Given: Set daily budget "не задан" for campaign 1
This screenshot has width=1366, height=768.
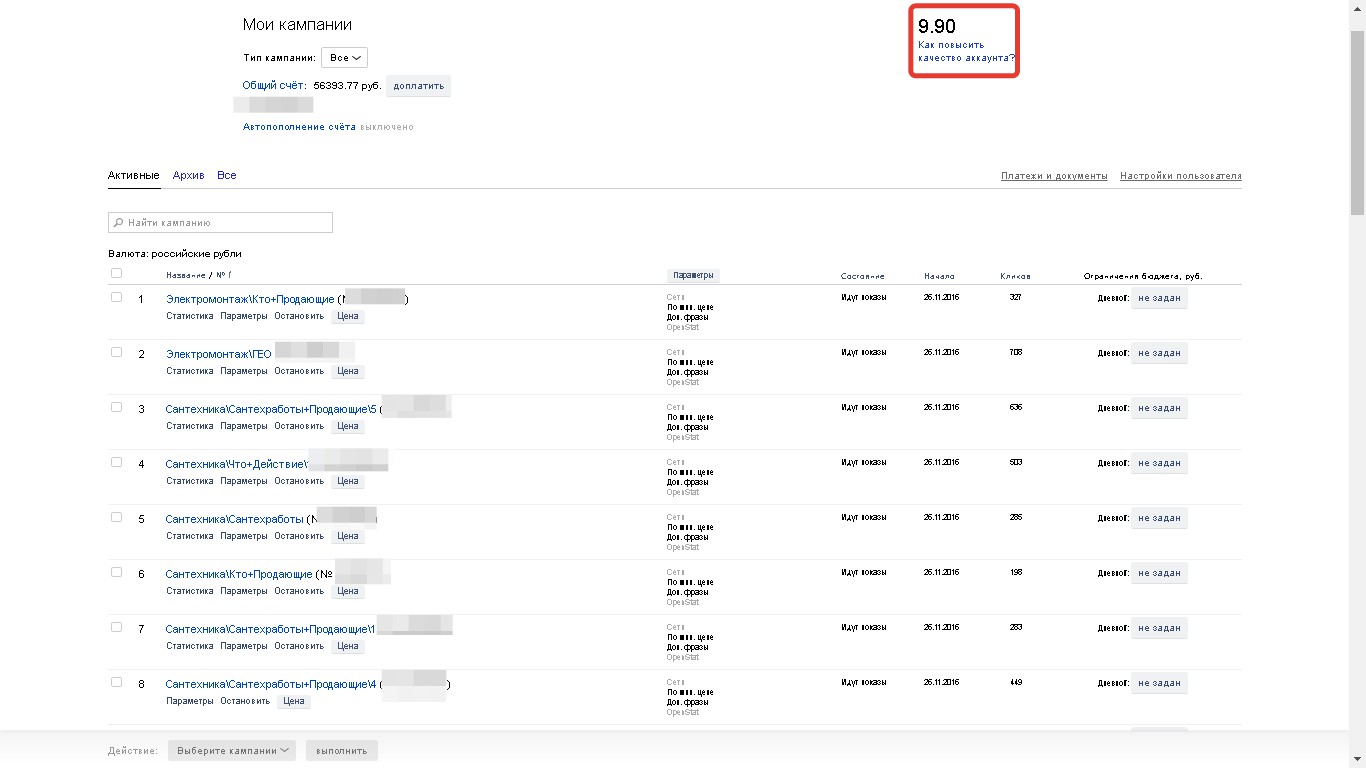Looking at the screenshot, I should [x=1159, y=298].
